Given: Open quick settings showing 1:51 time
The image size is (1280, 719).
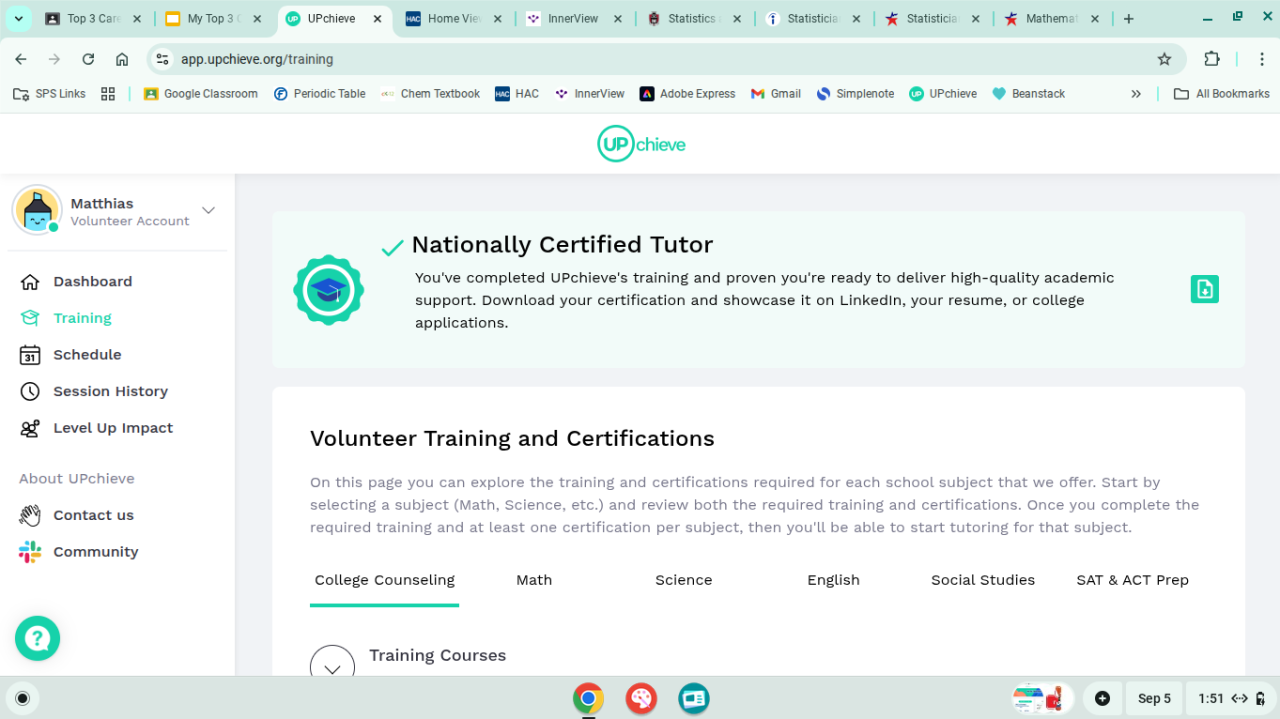Looking at the screenshot, I should pyautogui.click(x=1231, y=698).
